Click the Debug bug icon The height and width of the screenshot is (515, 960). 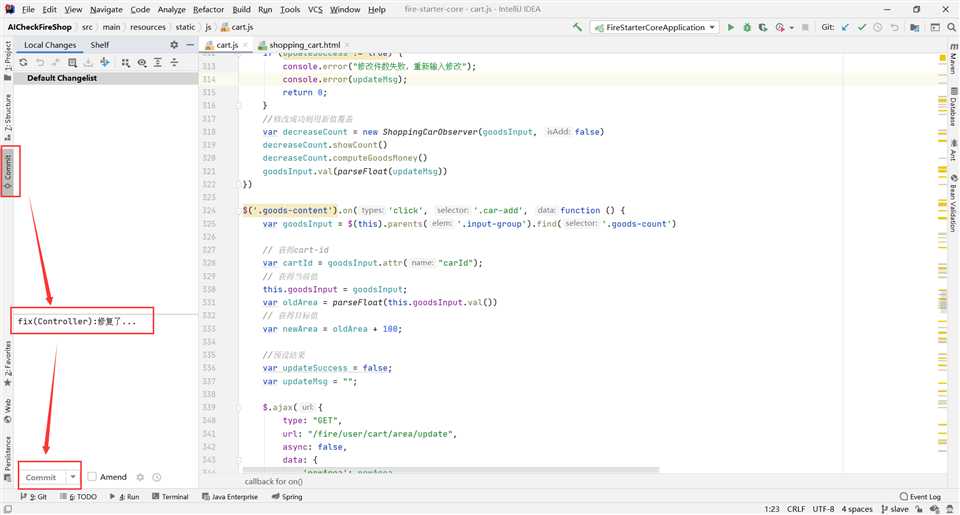pyautogui.click(x=747, y=27)
